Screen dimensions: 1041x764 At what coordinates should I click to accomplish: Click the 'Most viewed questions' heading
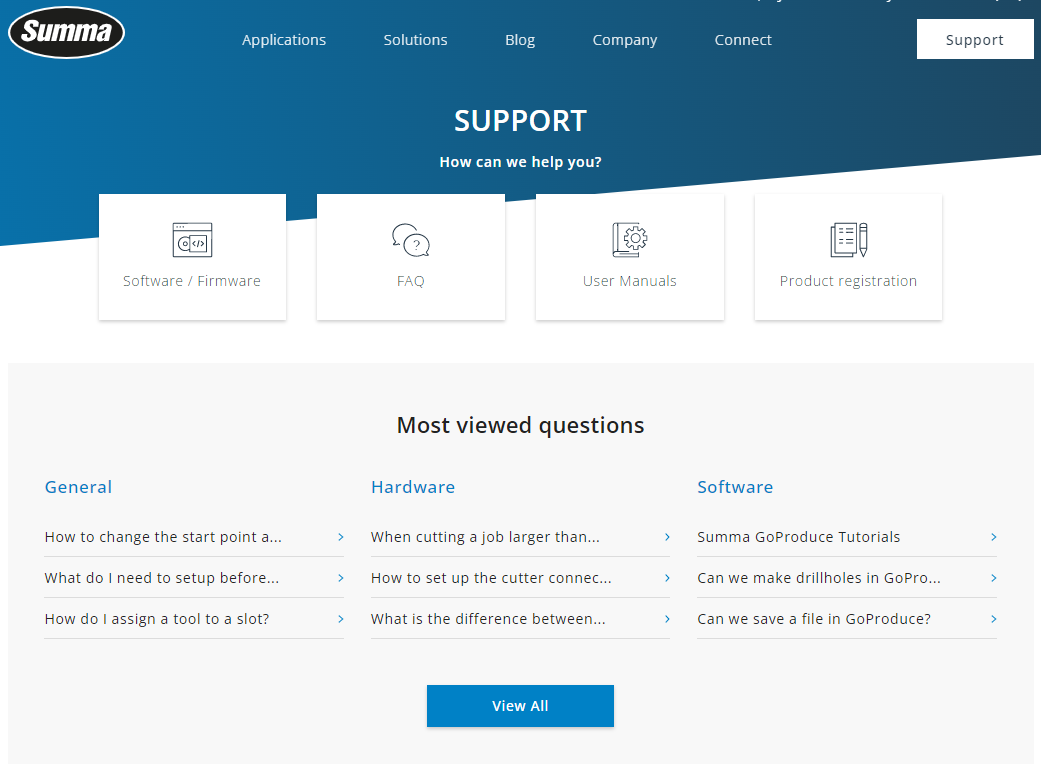click(520, 425)
